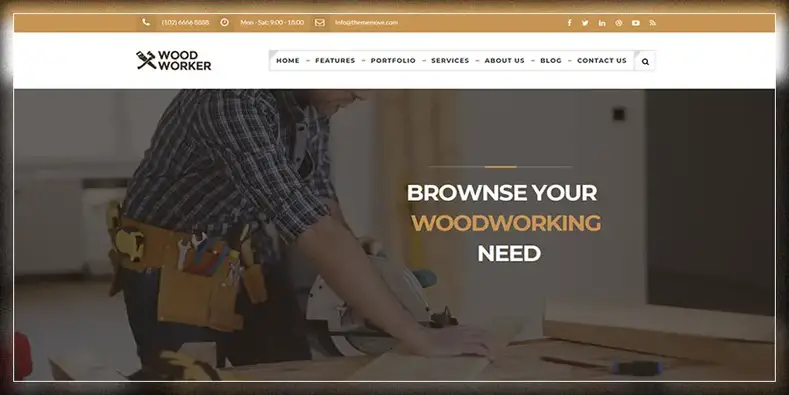Click the Mon - Sat: 9:00 - 18:00 hours text
This screenshot has height=395, width=789.
point(272,23)
